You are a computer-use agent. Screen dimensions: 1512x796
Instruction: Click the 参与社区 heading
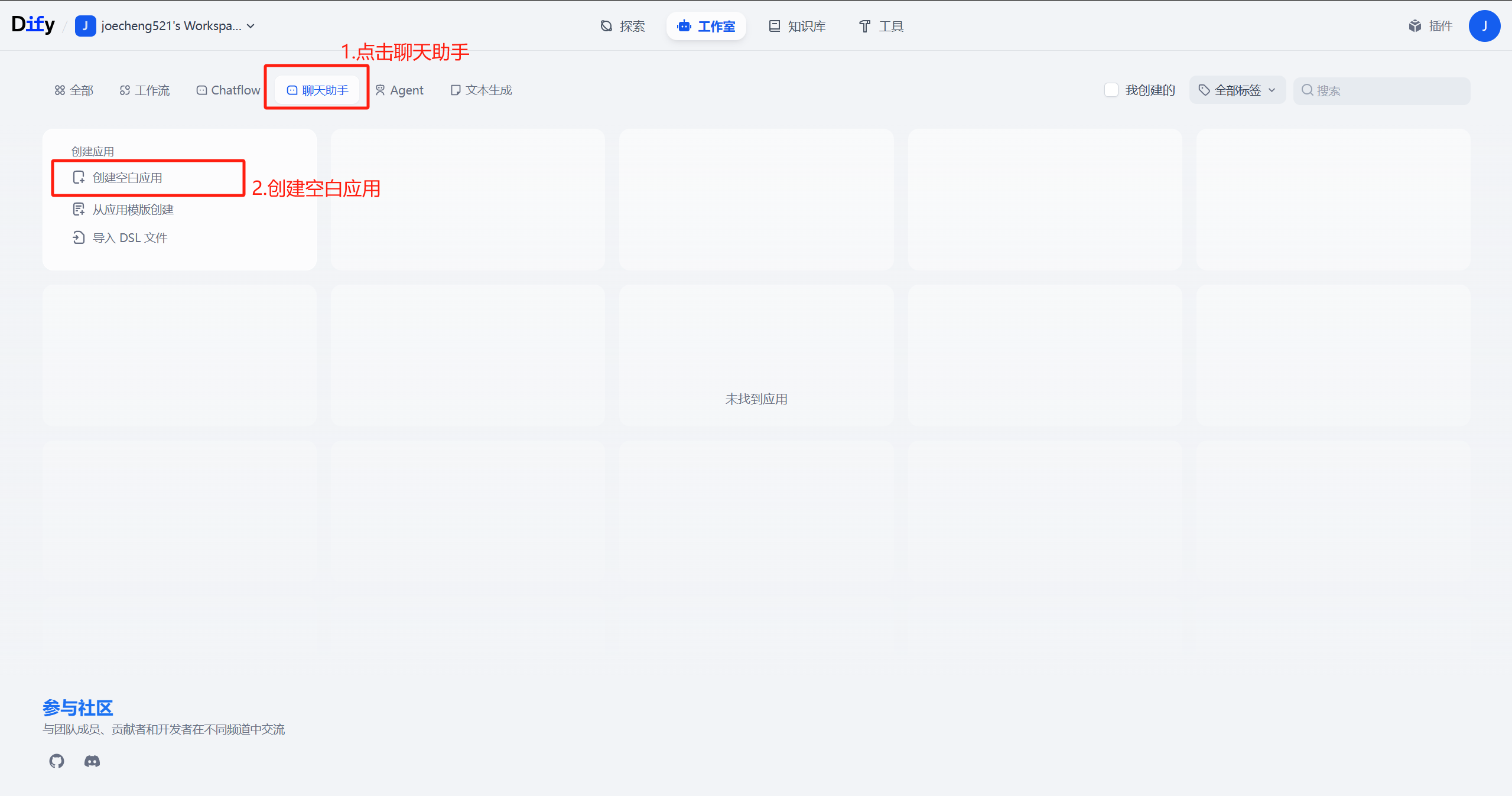pos(77,707)
